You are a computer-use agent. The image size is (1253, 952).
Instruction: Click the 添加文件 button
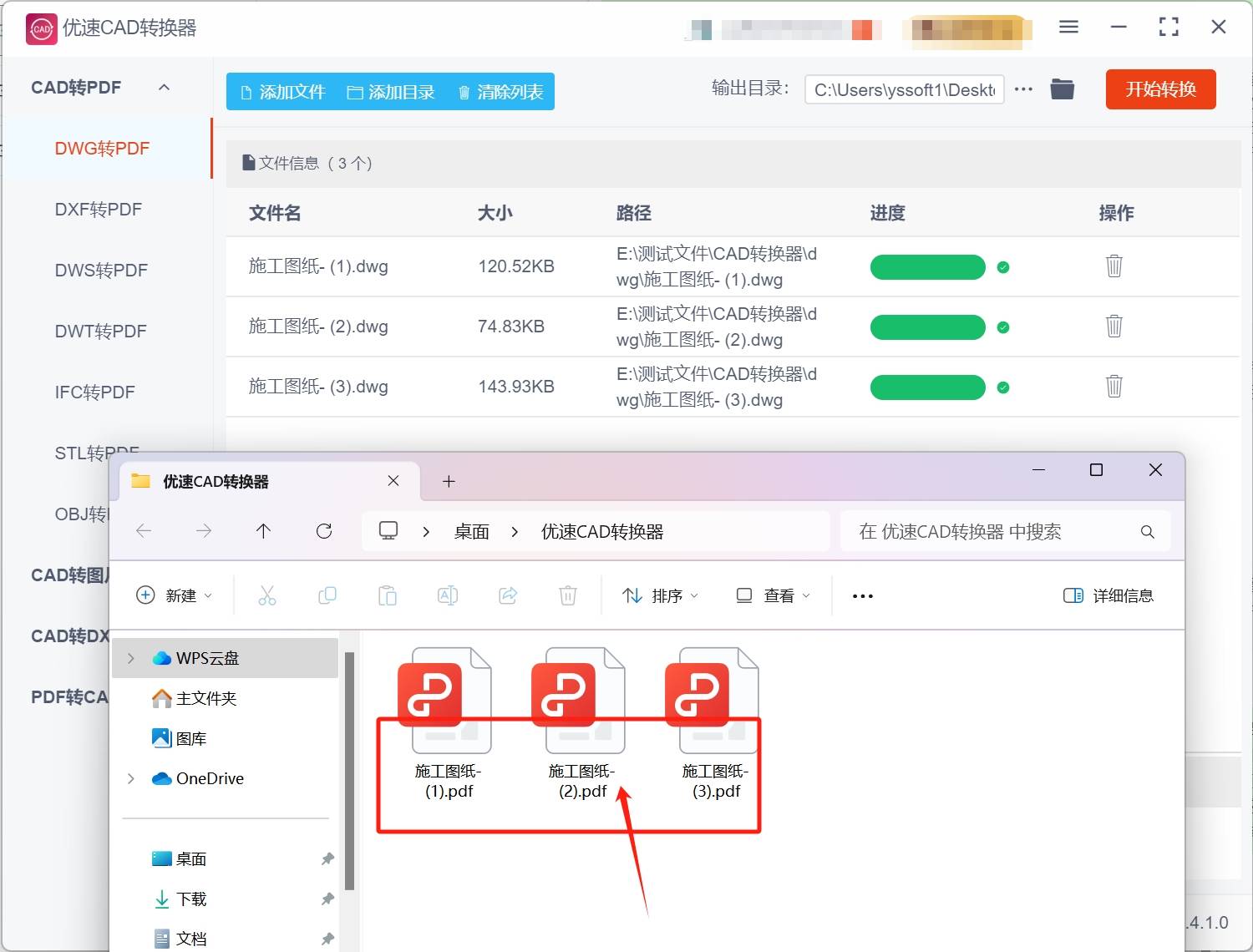pos(282,92)
